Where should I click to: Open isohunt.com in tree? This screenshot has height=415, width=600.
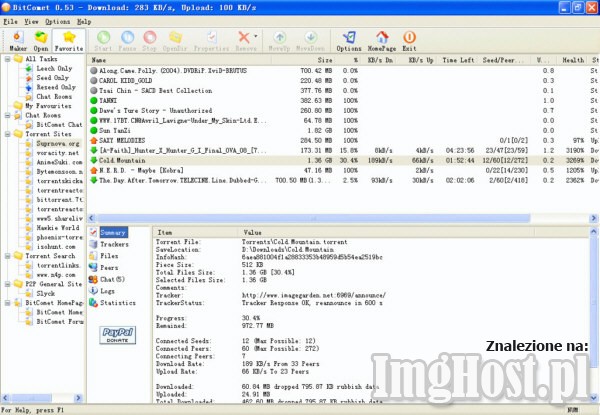coord(56,247)
